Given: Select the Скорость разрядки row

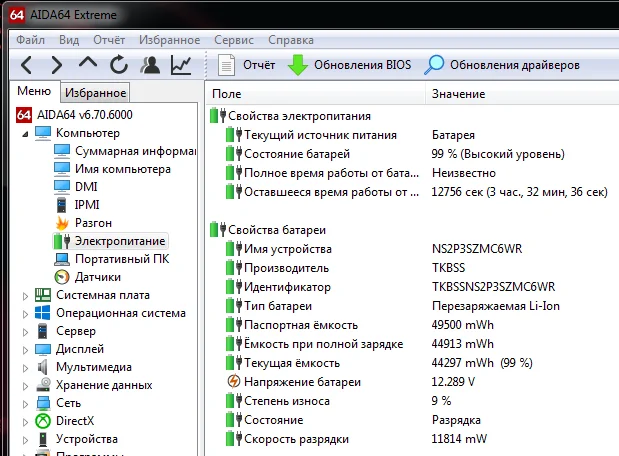Looking at the screenshot, I should [x=413, y=439].
